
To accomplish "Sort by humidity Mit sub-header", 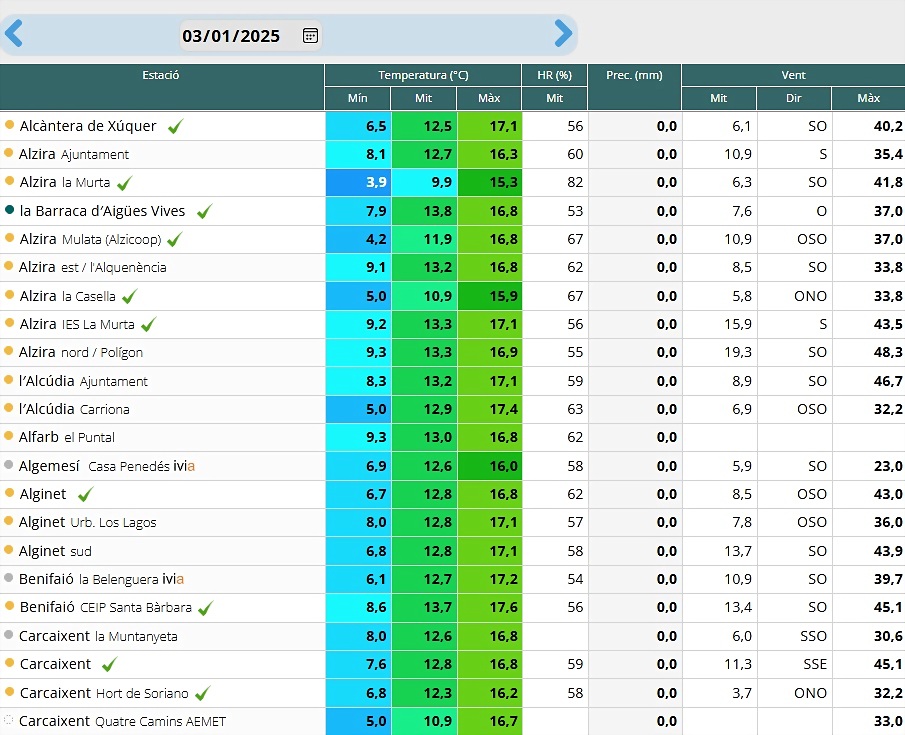I will [555, 98].
